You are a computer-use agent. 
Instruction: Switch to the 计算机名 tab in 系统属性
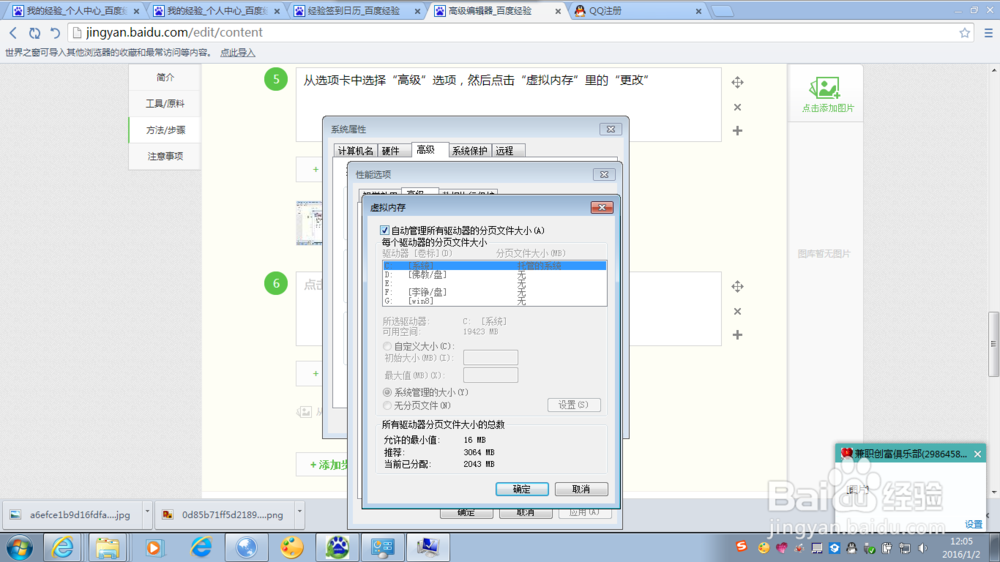[x=355, y=151]
